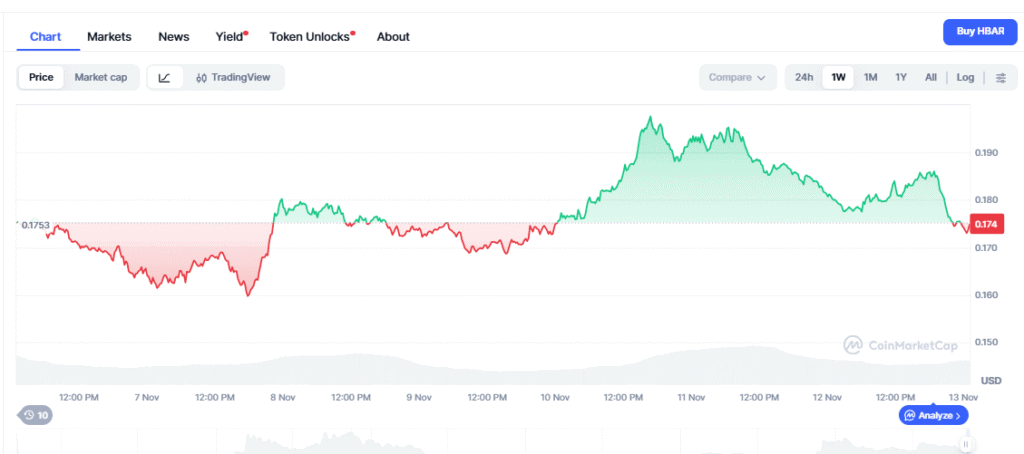
Task: Select the 24h time range
Action: click(804, 78)
